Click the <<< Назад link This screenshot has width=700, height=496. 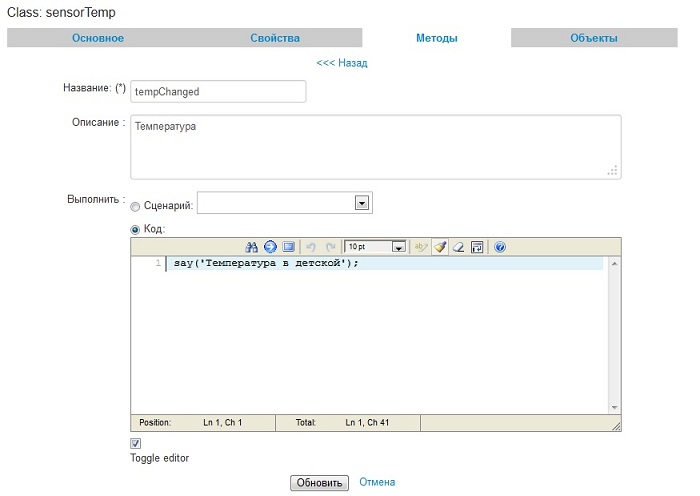point(342,63)
